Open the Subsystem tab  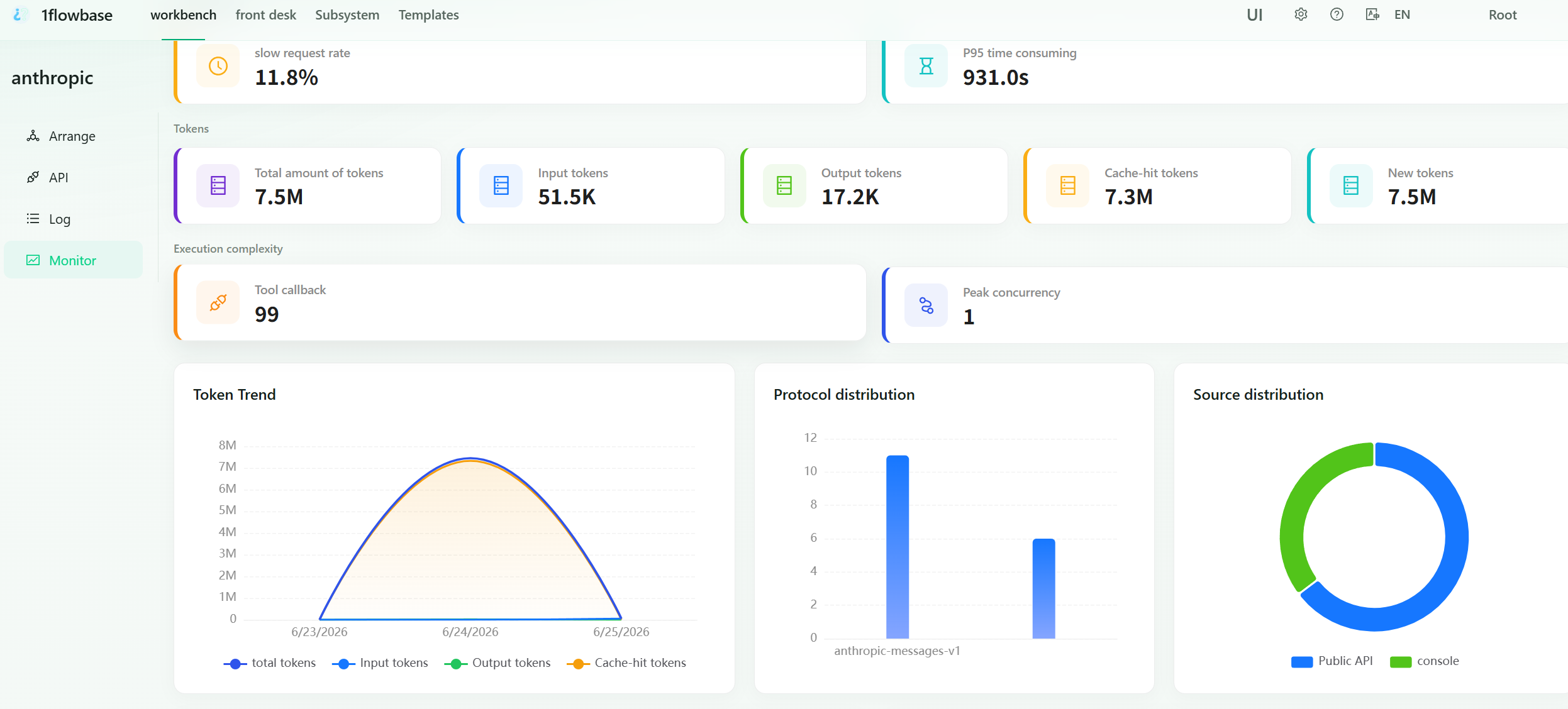click(347, 15)
